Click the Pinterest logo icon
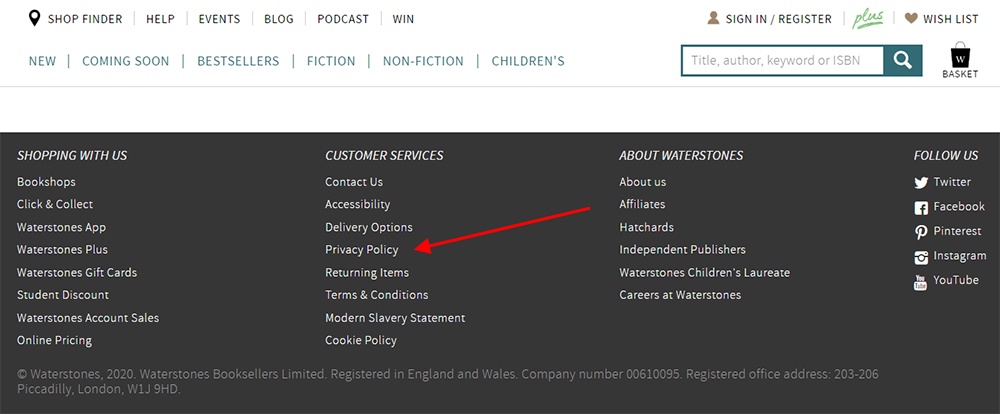Image resolution: width=1000 pixels, height=414 pixels. point(921,232)
